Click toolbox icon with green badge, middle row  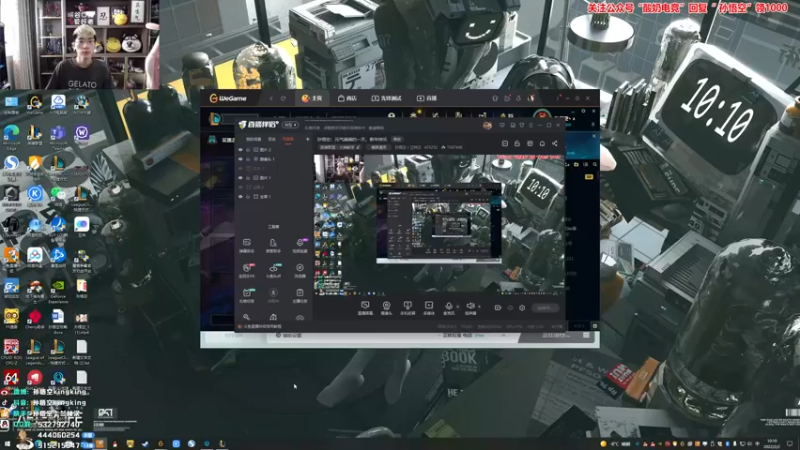point(273,270)
